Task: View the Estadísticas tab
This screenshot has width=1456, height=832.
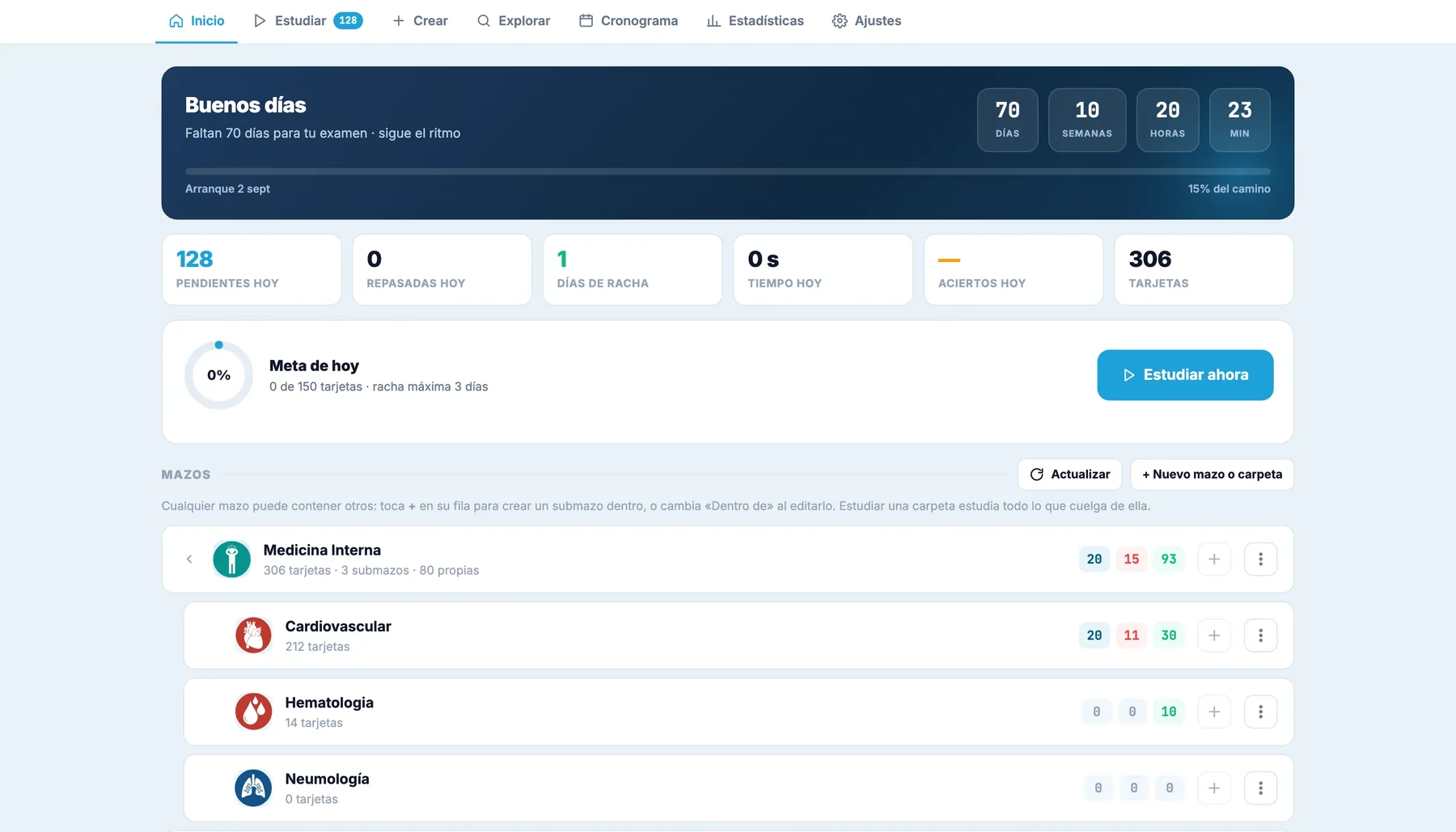Action: (756, 21)
